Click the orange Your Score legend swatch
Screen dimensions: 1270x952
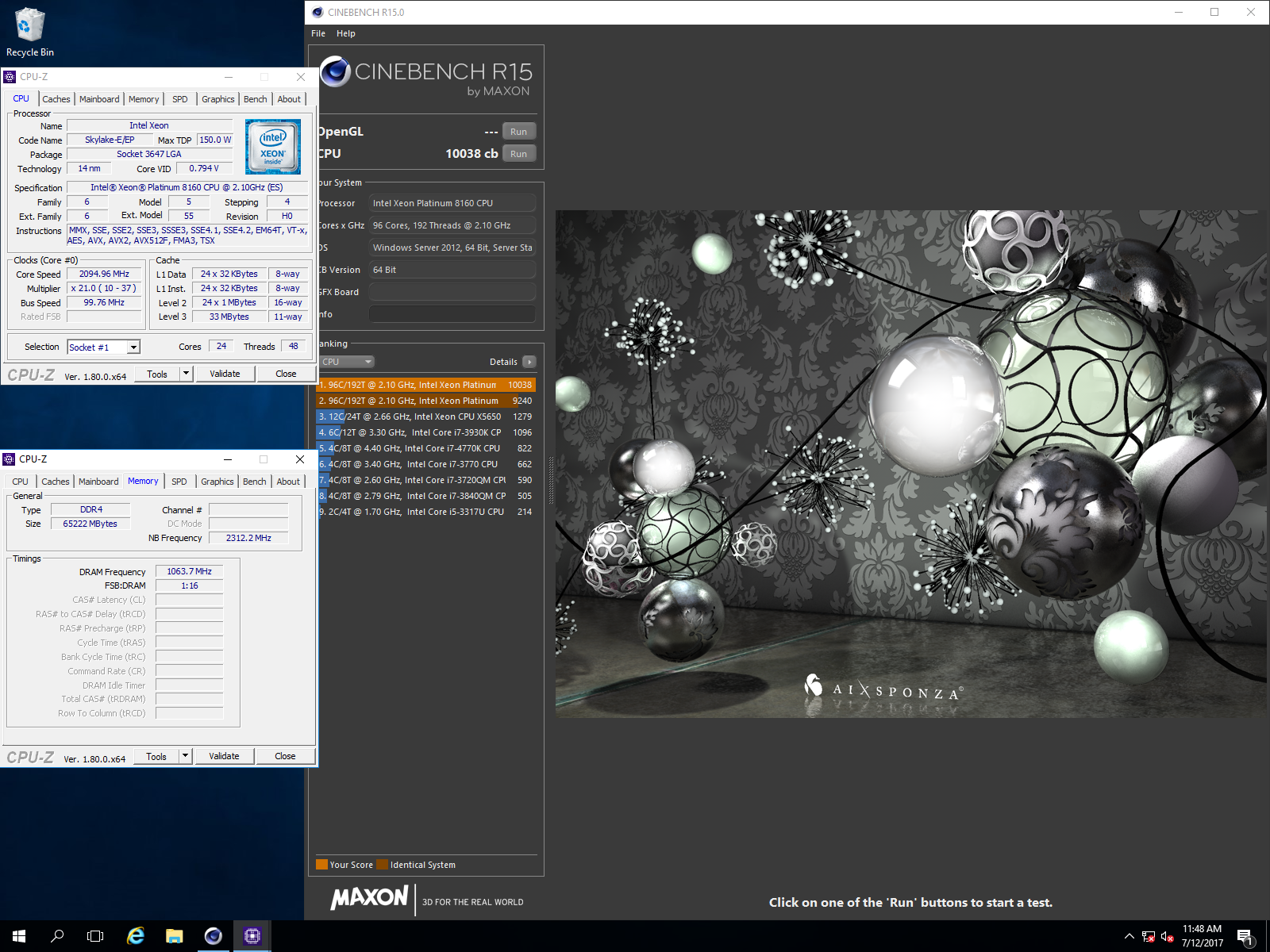coord(321,865)
